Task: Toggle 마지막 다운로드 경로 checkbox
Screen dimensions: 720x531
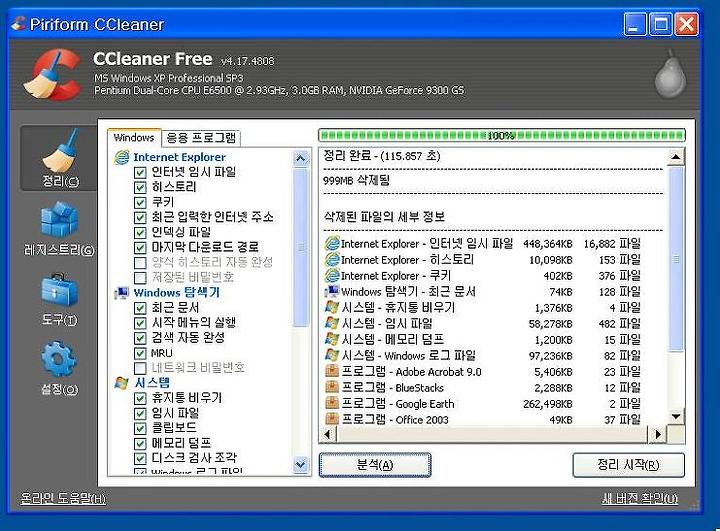Action: pyautogui.click(x=140, y=248)
